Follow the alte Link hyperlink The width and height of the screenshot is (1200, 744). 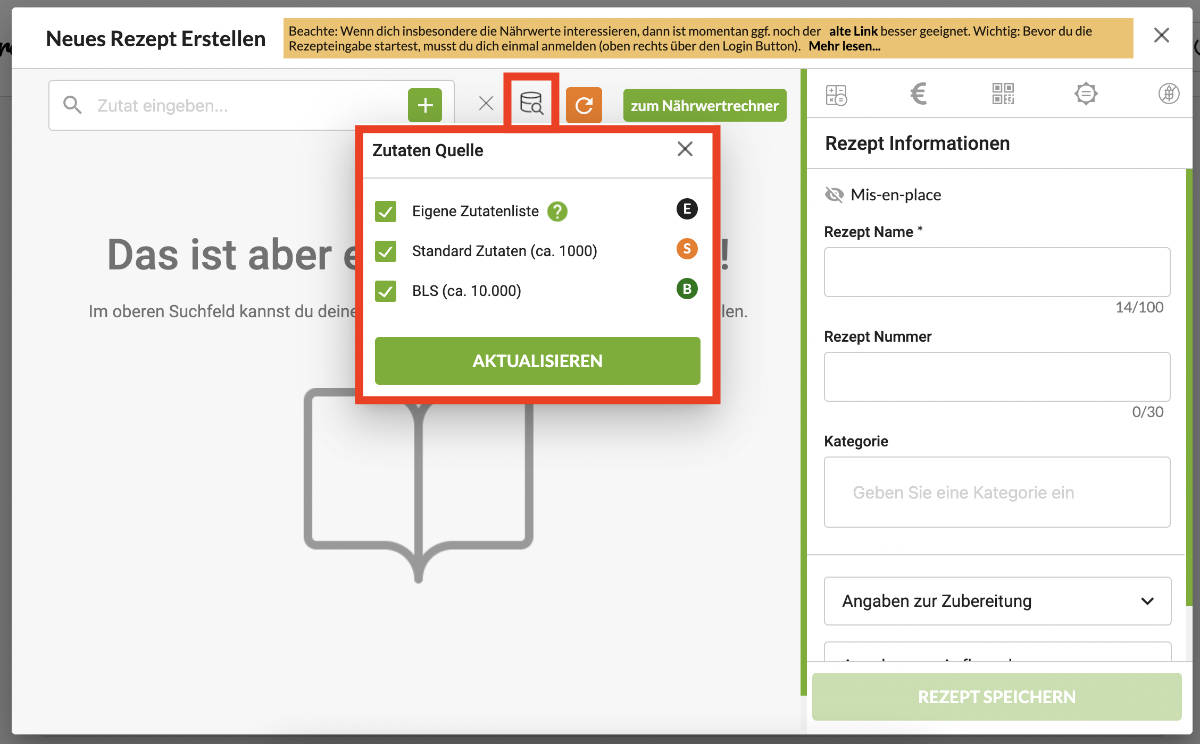[853, 32]
